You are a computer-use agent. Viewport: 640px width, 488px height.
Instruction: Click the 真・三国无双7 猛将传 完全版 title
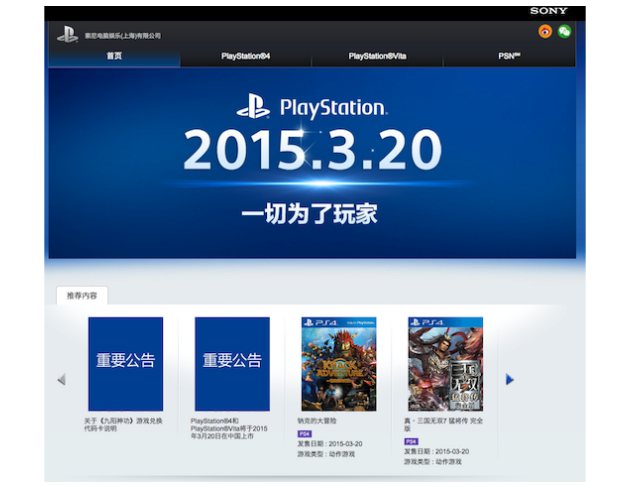(x=443, y=424)
